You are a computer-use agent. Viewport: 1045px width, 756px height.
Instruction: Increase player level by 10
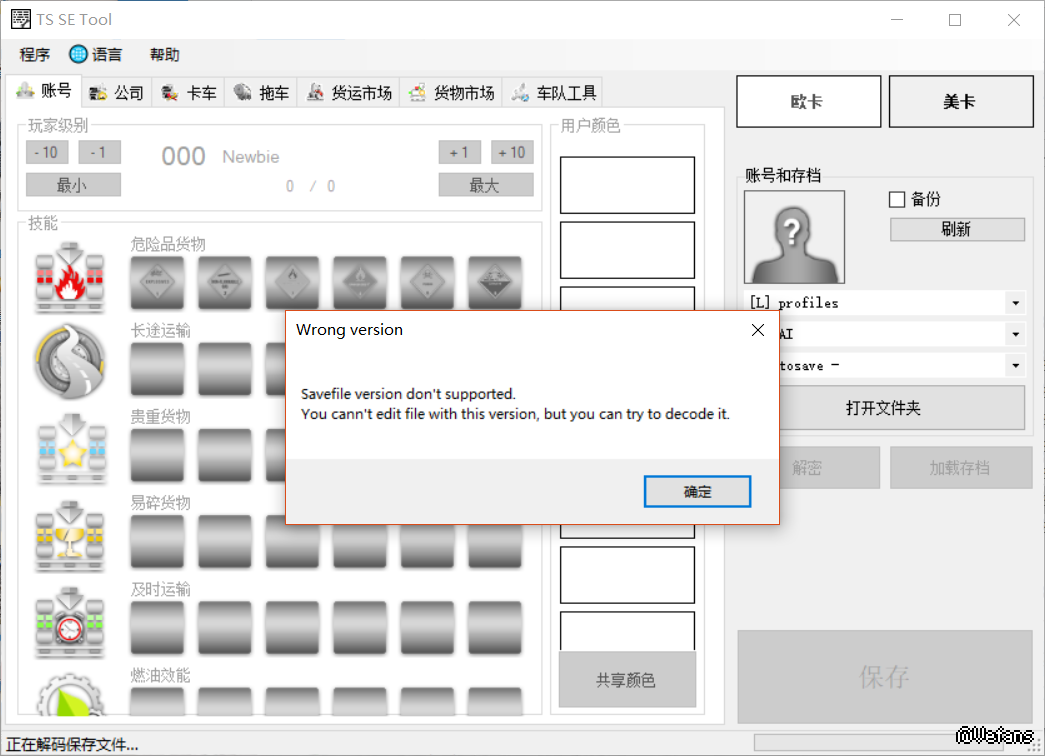coord(513,153)
